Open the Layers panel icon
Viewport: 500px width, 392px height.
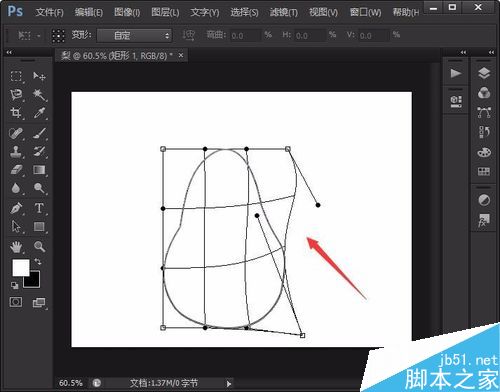click(484, 73)
